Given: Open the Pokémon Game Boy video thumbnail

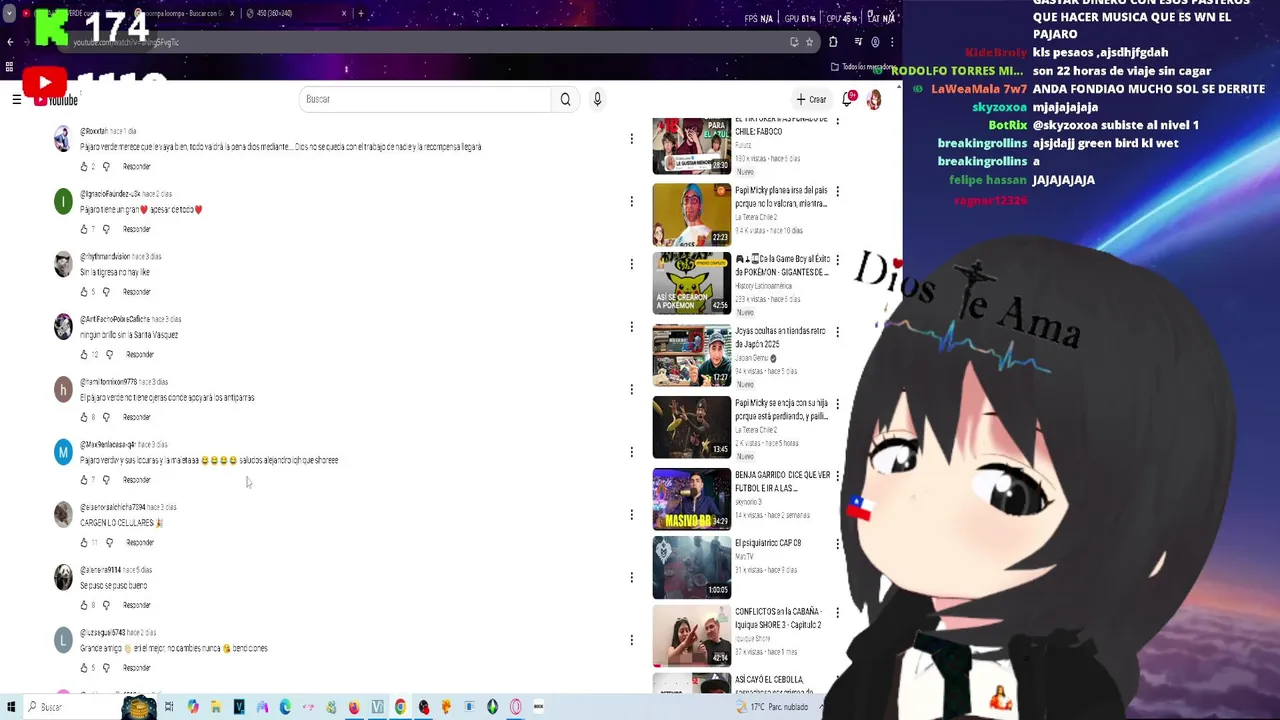Looking at the screenshot, I should (692, 283).
